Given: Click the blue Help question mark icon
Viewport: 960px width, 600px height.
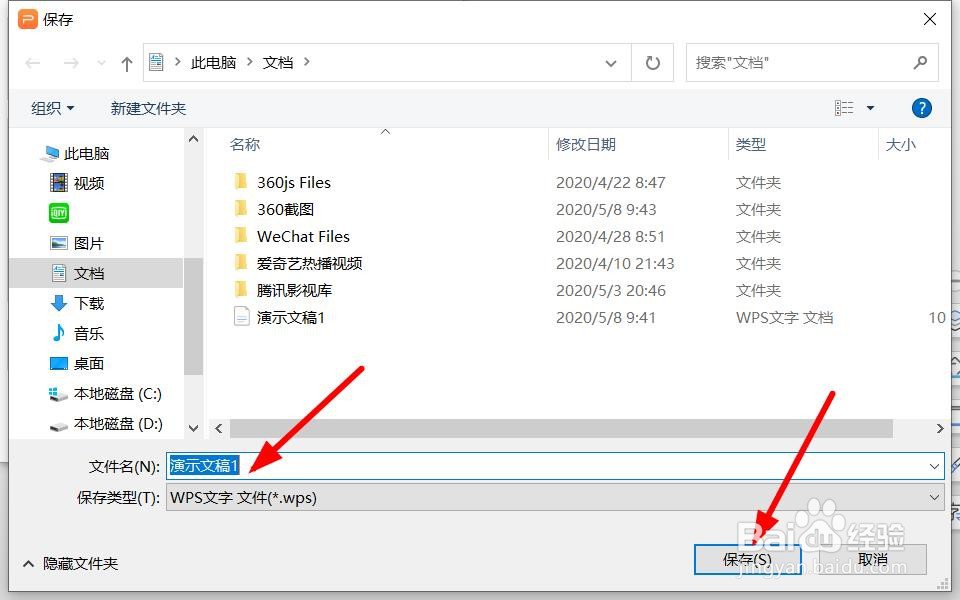Looking at the screenshot, I should coord(921,107).
